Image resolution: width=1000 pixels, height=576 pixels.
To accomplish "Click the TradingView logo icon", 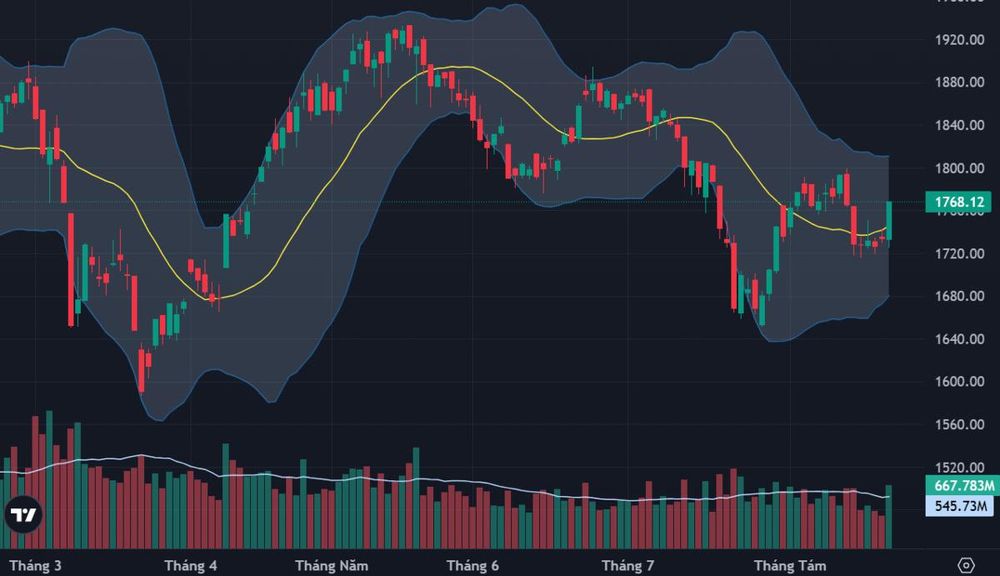I will click(24, 514).
